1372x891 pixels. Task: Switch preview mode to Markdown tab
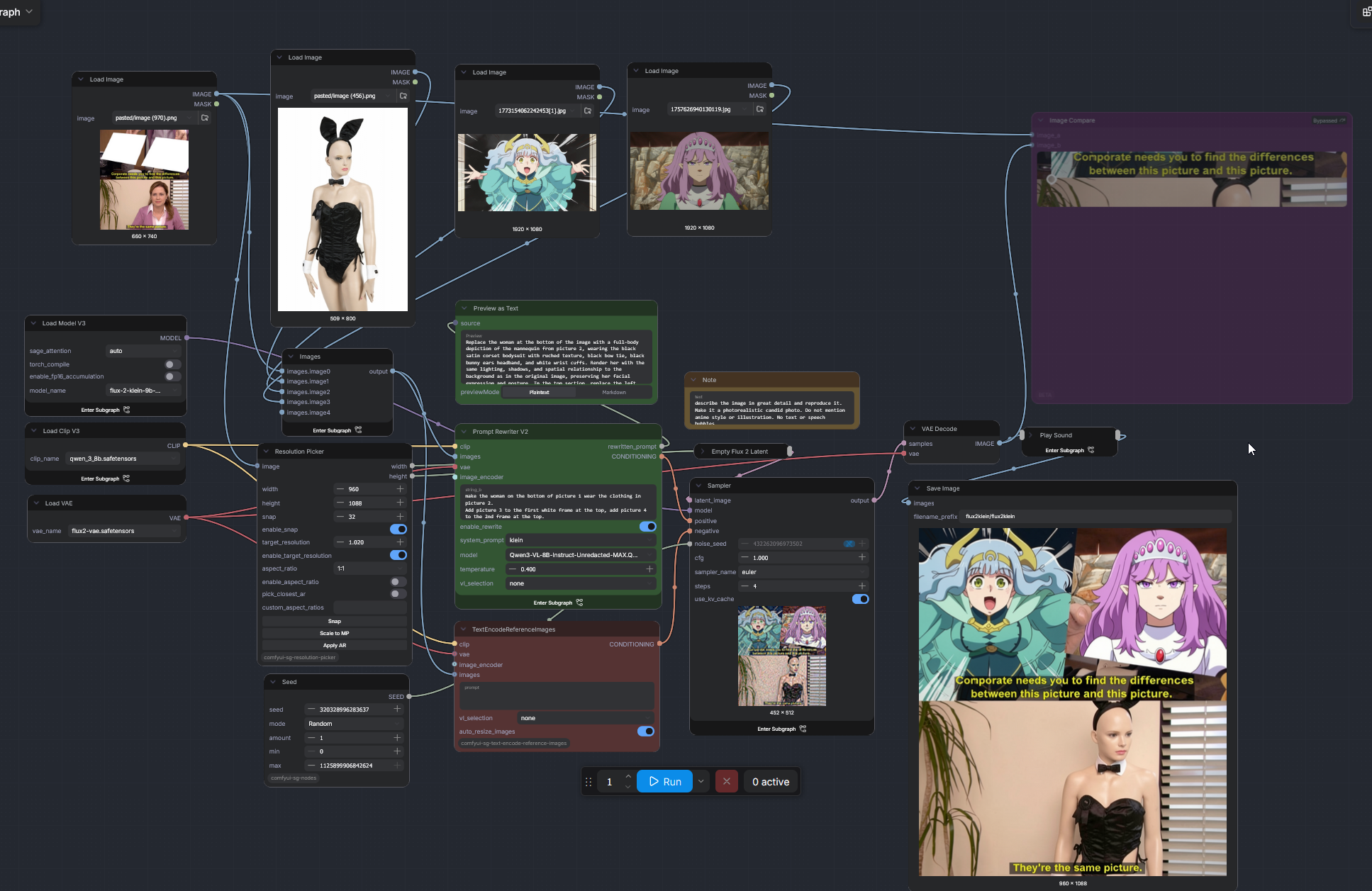614,392
